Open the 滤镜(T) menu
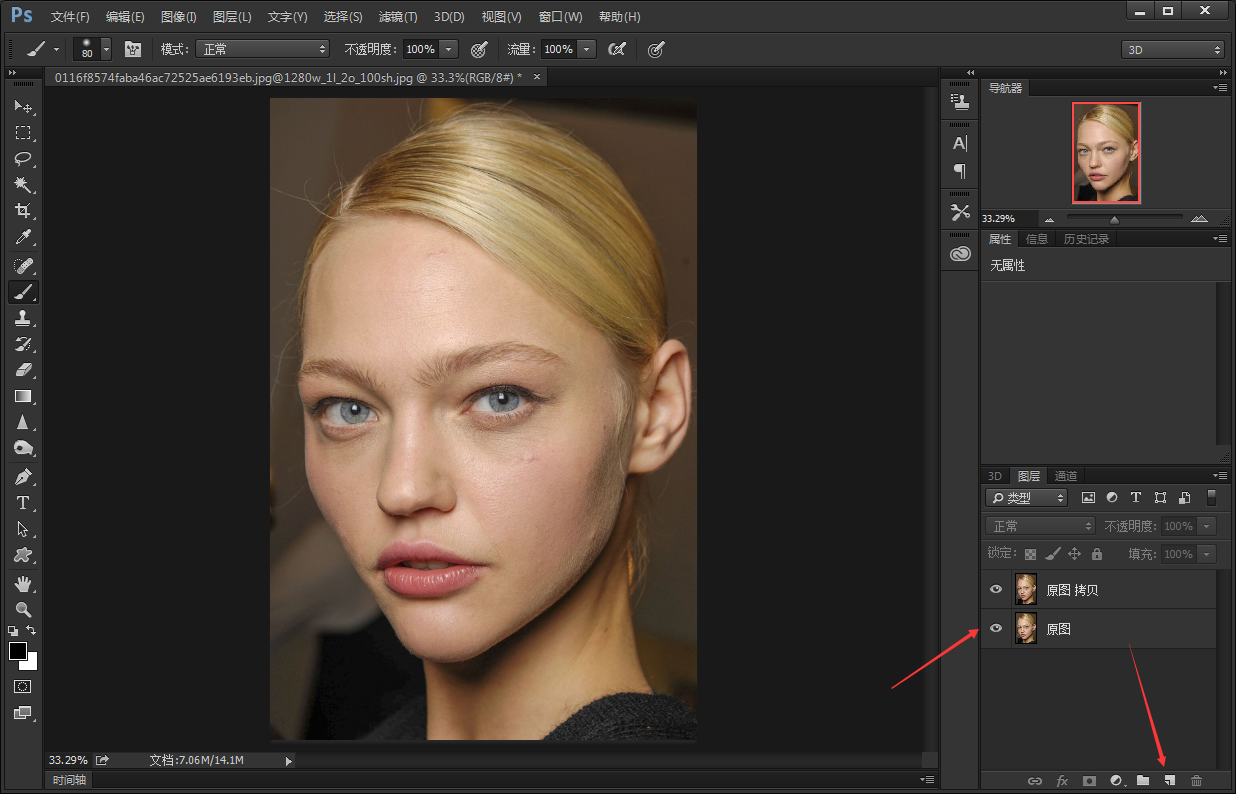The image size is (1236, 794). [398, 17]
